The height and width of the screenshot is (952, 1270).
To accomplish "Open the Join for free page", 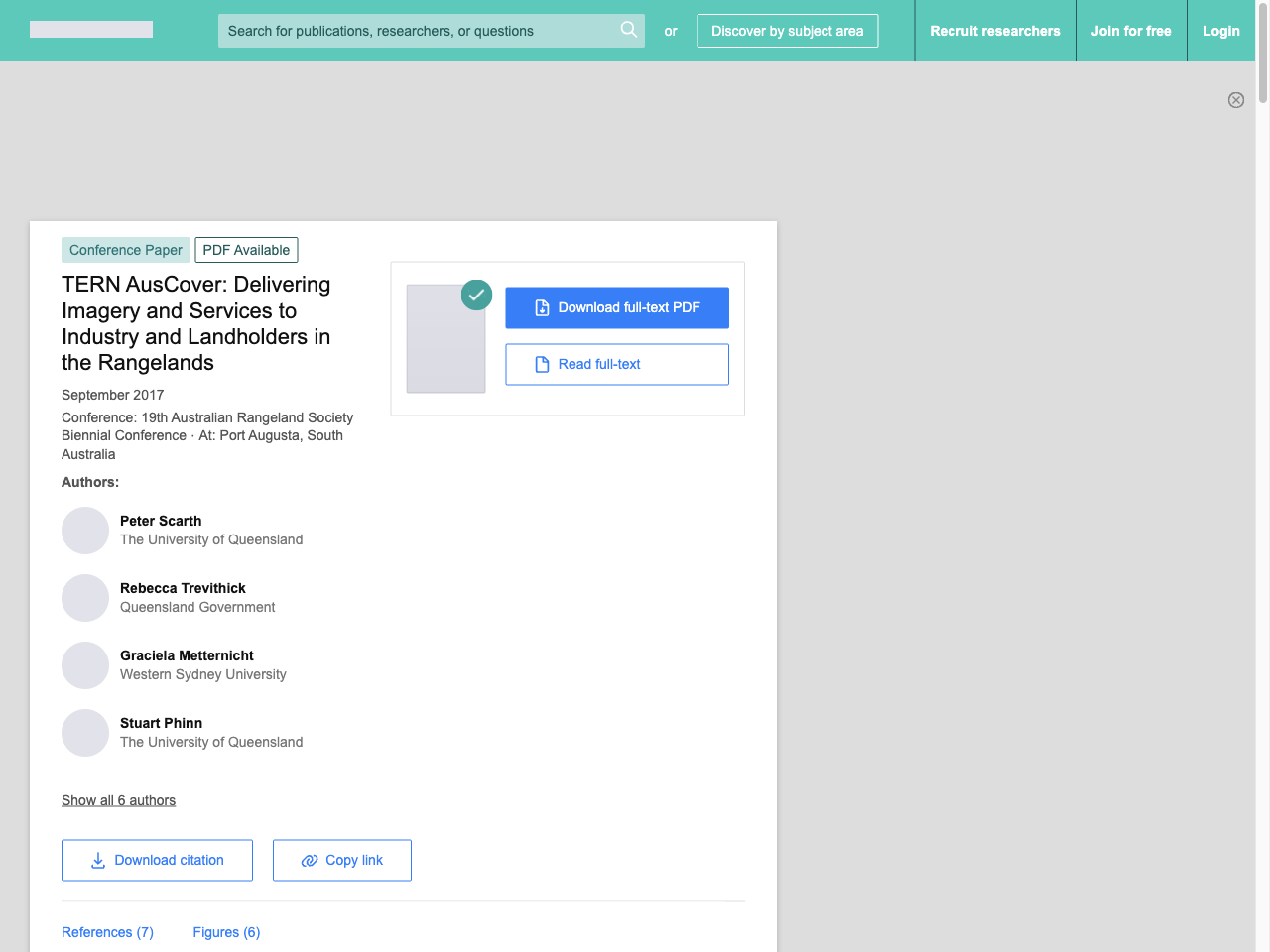I will pos(1131,31).
